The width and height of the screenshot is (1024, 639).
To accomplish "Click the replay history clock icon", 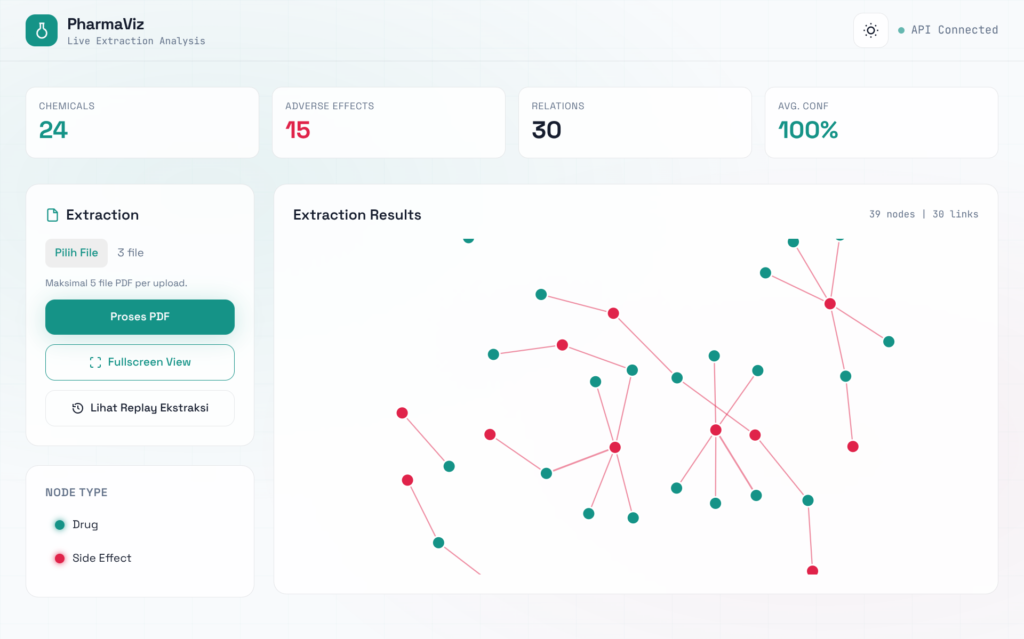I will click(78, 408).
